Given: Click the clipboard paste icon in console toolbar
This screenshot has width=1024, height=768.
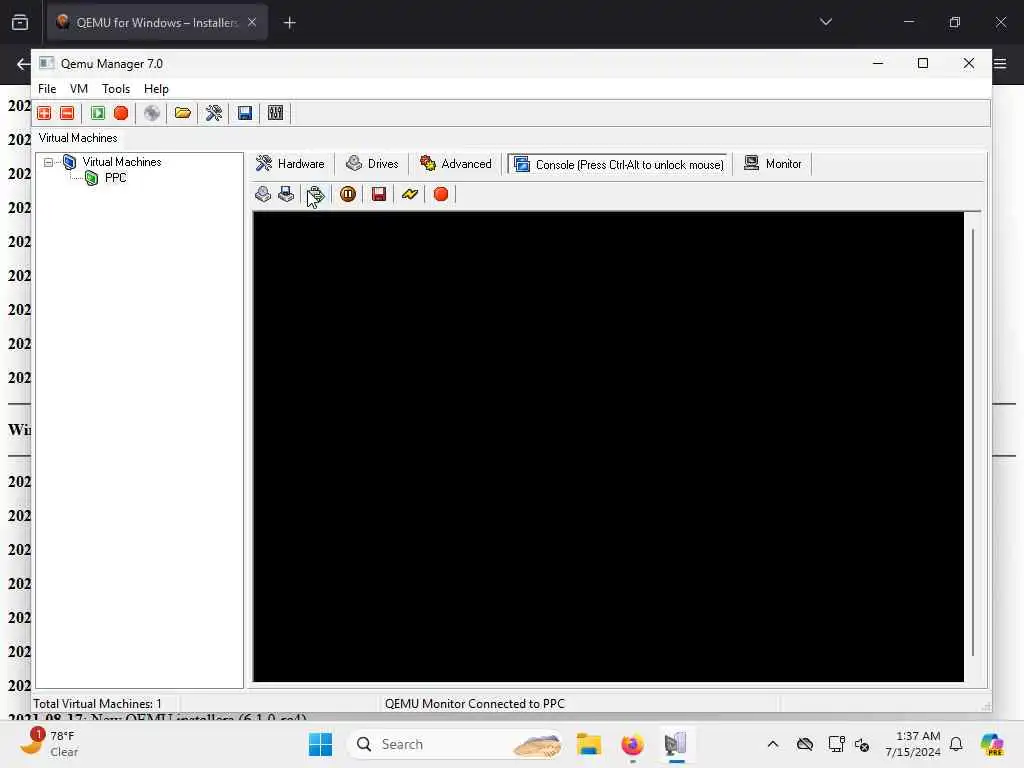Looking at the screenshot, I should click(x=316, y=194).
